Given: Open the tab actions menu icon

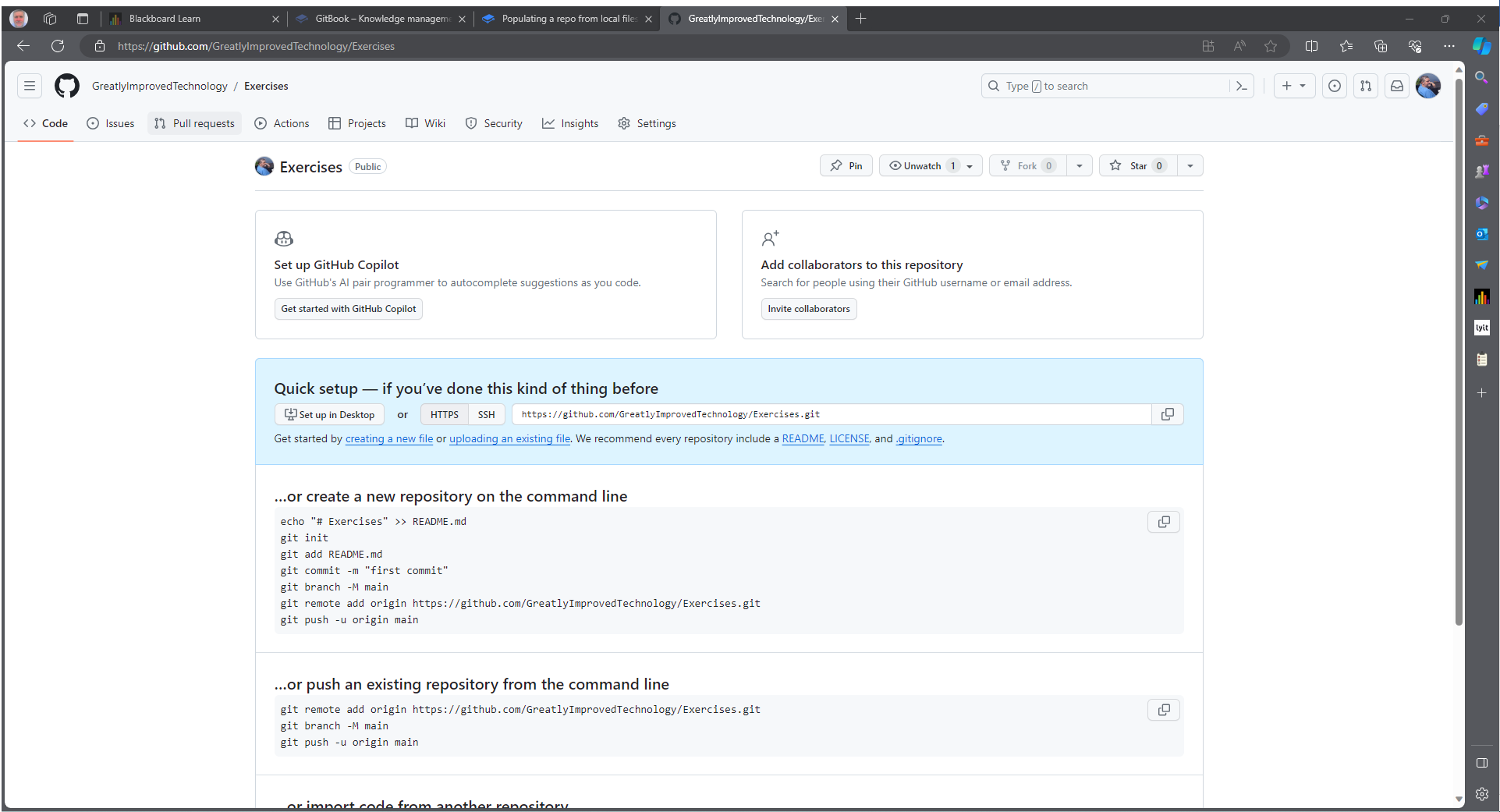Looking at the screenshot, I should (x=83, y=18).
